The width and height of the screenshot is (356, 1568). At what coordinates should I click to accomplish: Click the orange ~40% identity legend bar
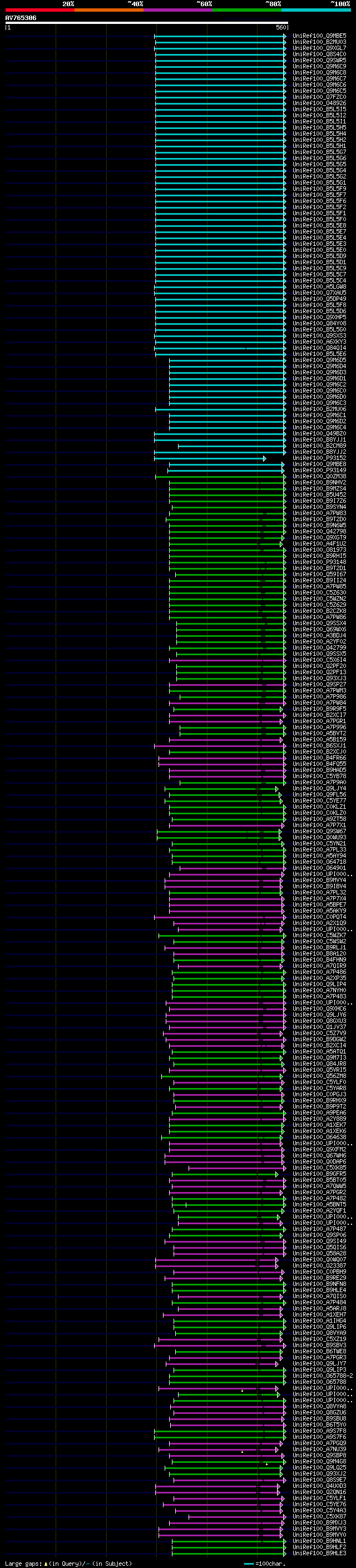[x=109, y=10]
